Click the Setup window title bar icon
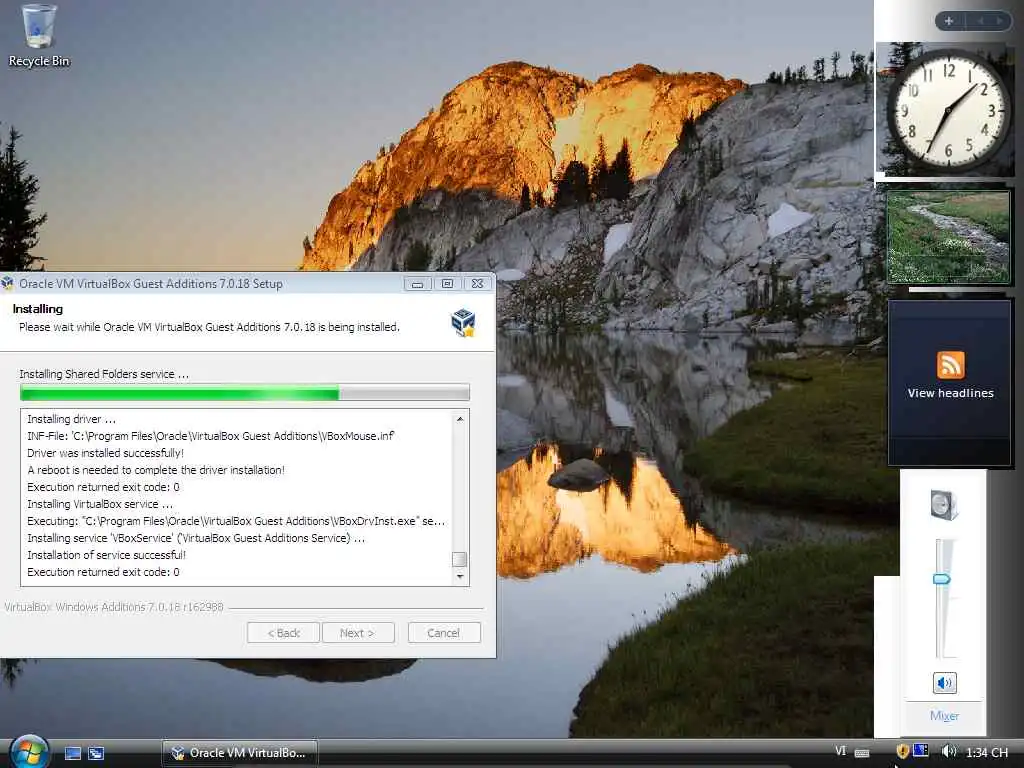The image size is (1024, 768). tap(8, 283)
